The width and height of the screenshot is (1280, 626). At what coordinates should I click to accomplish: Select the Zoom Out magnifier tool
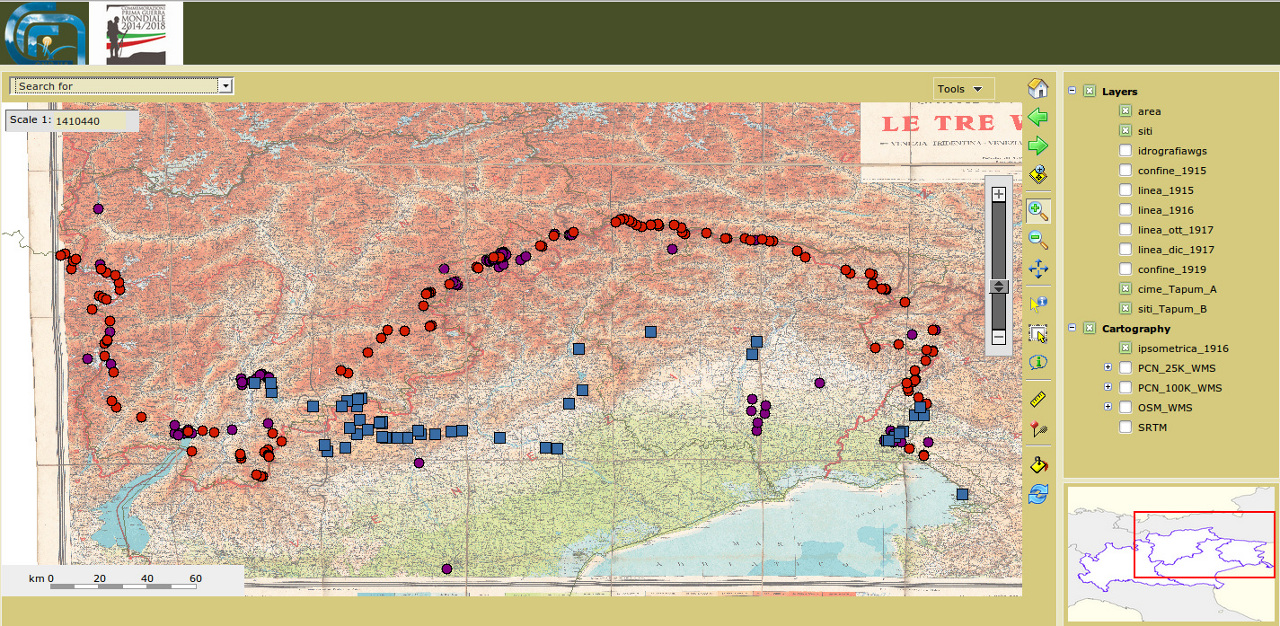(1038, 240)
